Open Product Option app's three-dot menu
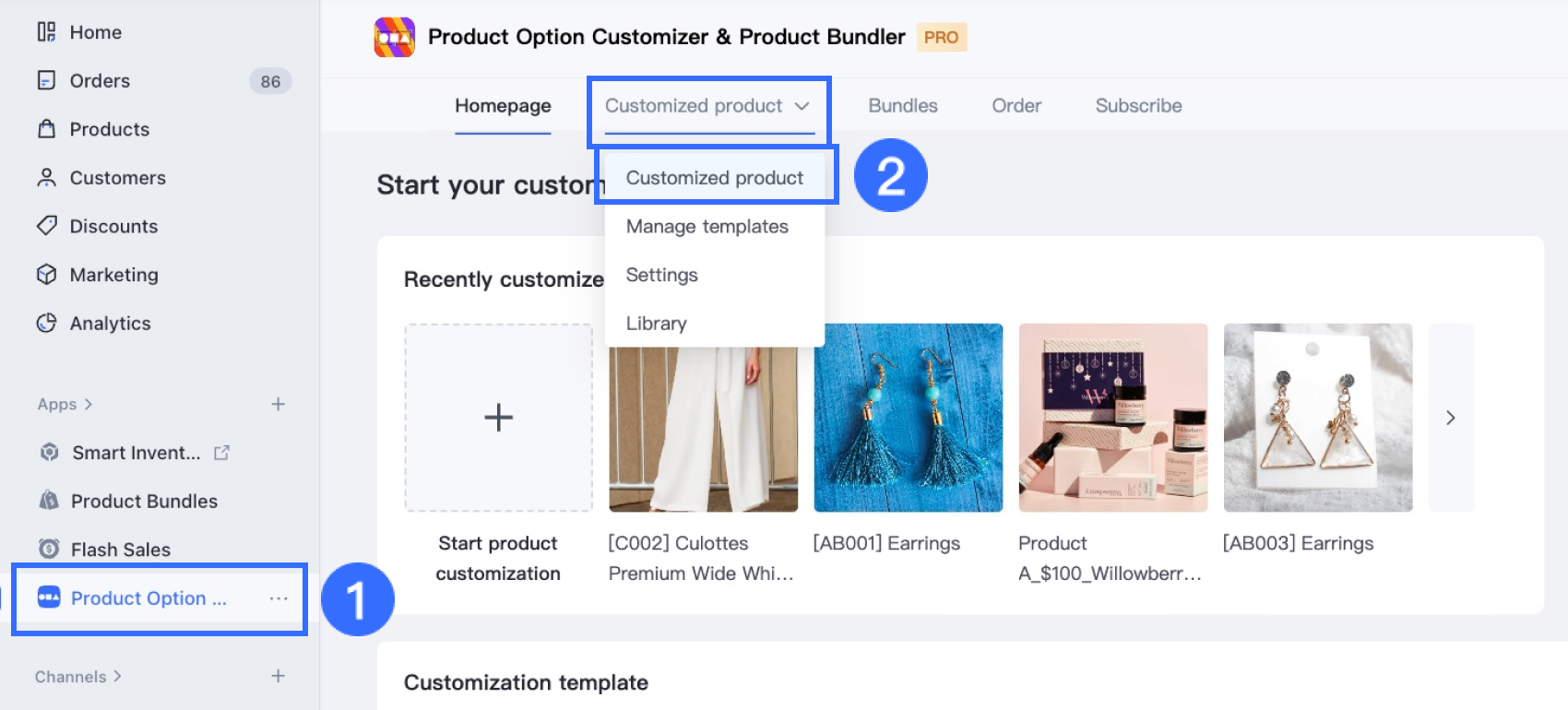 (x=279, y=598)
